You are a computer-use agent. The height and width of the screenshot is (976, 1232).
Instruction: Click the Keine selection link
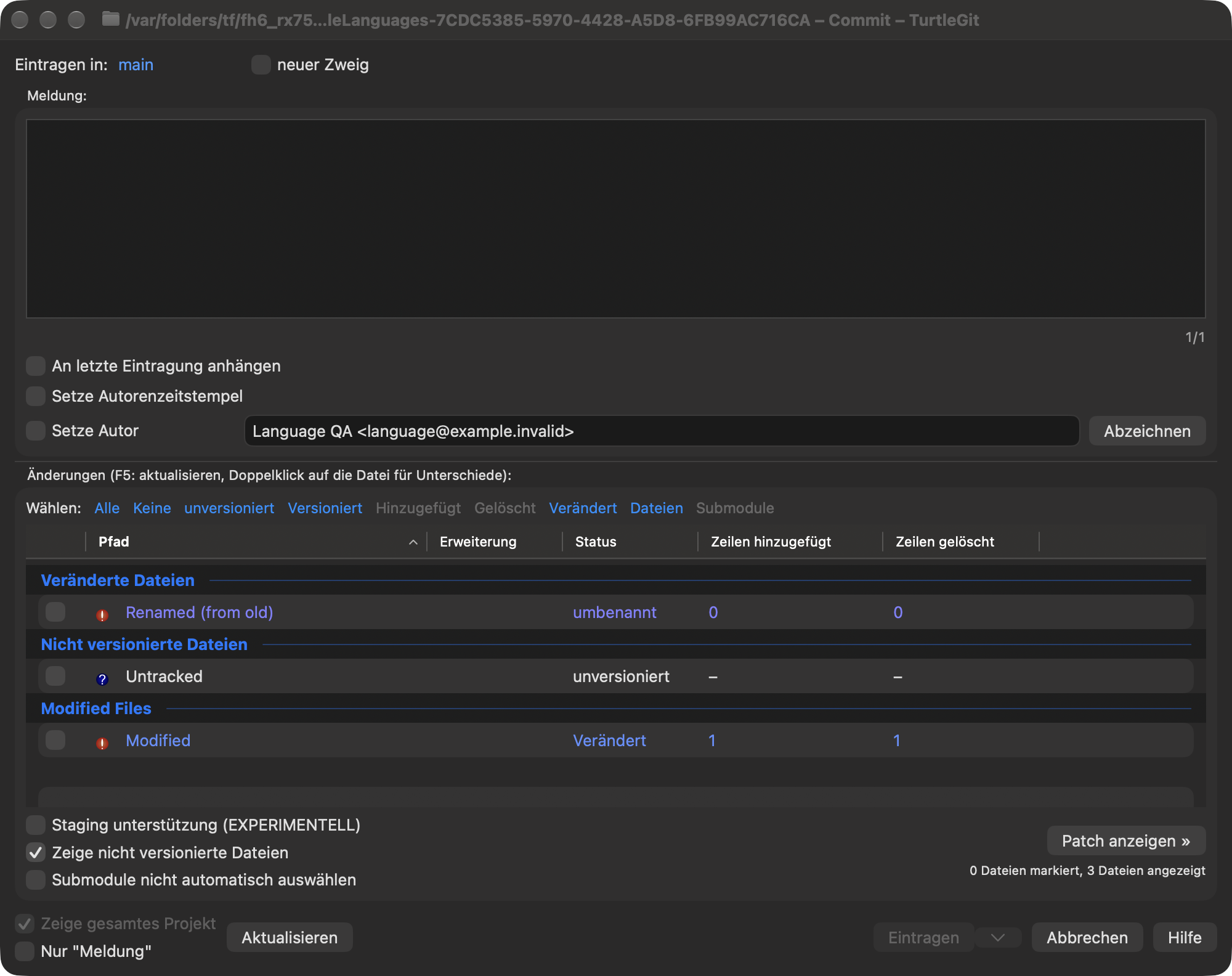(x=152, y=508)
